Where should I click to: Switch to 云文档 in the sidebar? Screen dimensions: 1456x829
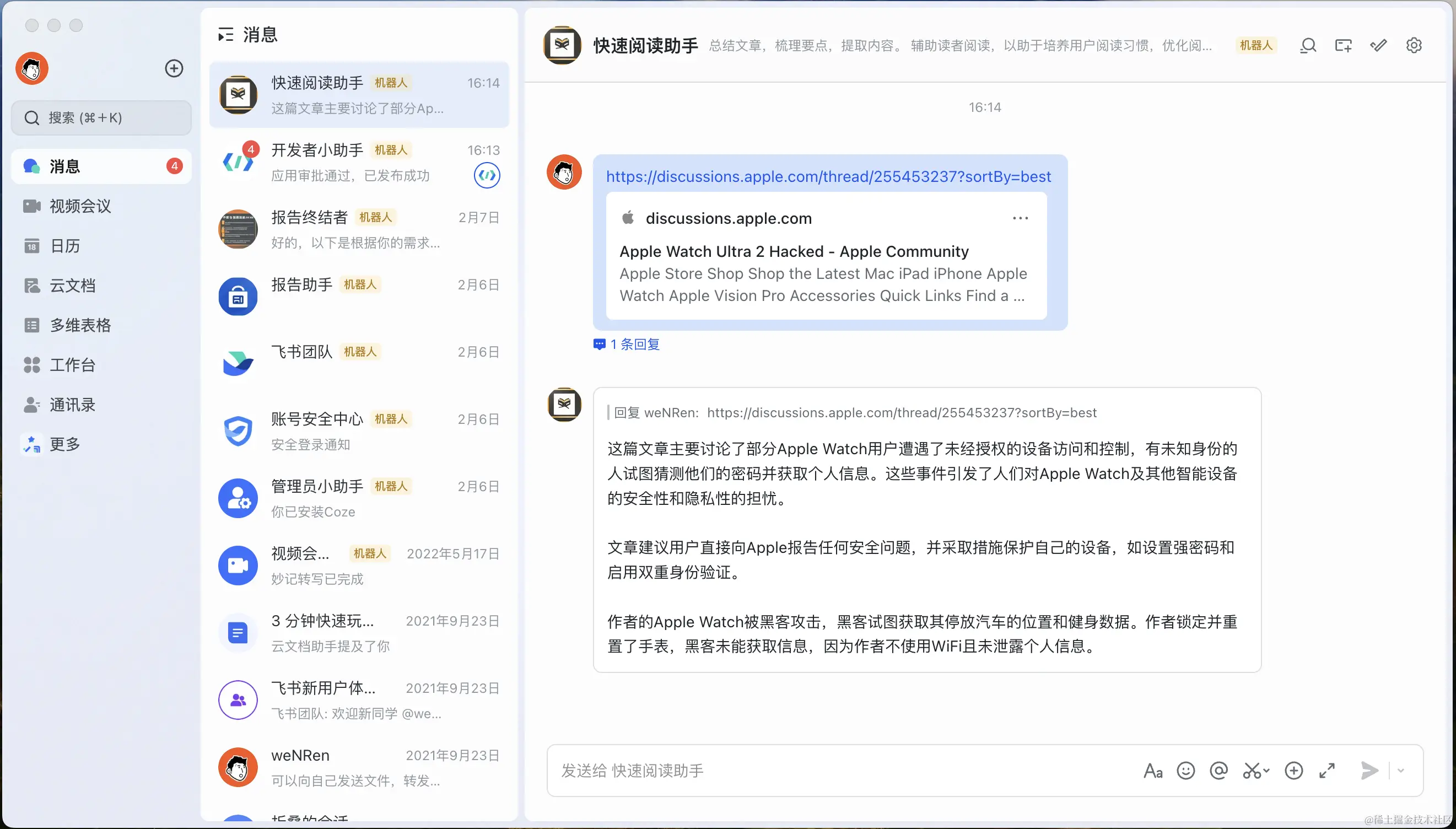coord(72,286)
